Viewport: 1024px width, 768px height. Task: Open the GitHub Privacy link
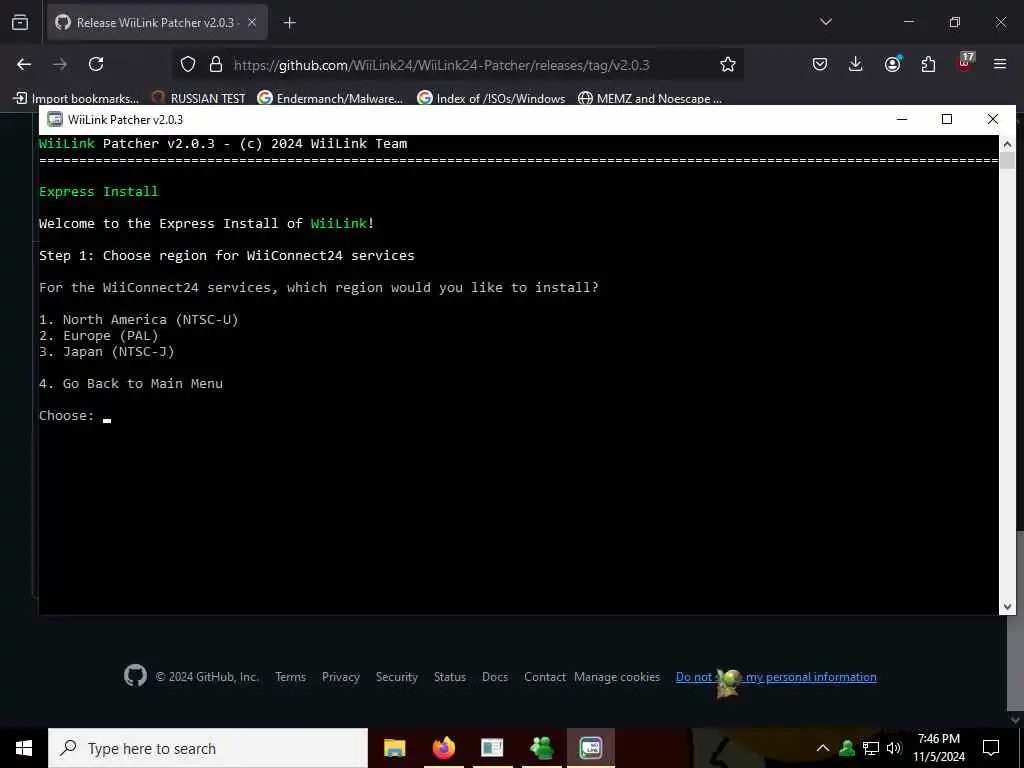pyautogui.click(x=341, y=677)
